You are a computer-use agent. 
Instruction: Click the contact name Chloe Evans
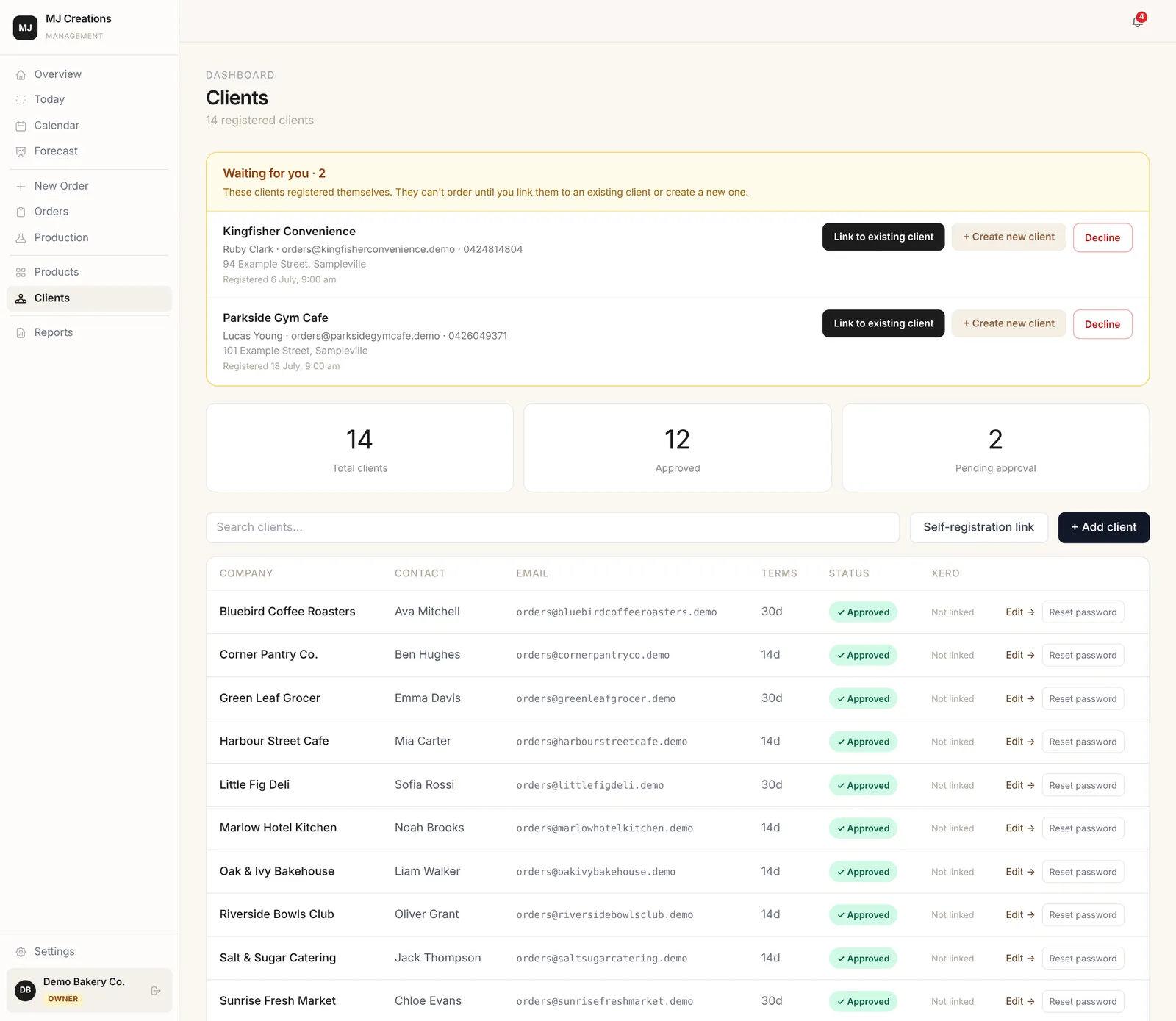click(x=428, y=1001)
